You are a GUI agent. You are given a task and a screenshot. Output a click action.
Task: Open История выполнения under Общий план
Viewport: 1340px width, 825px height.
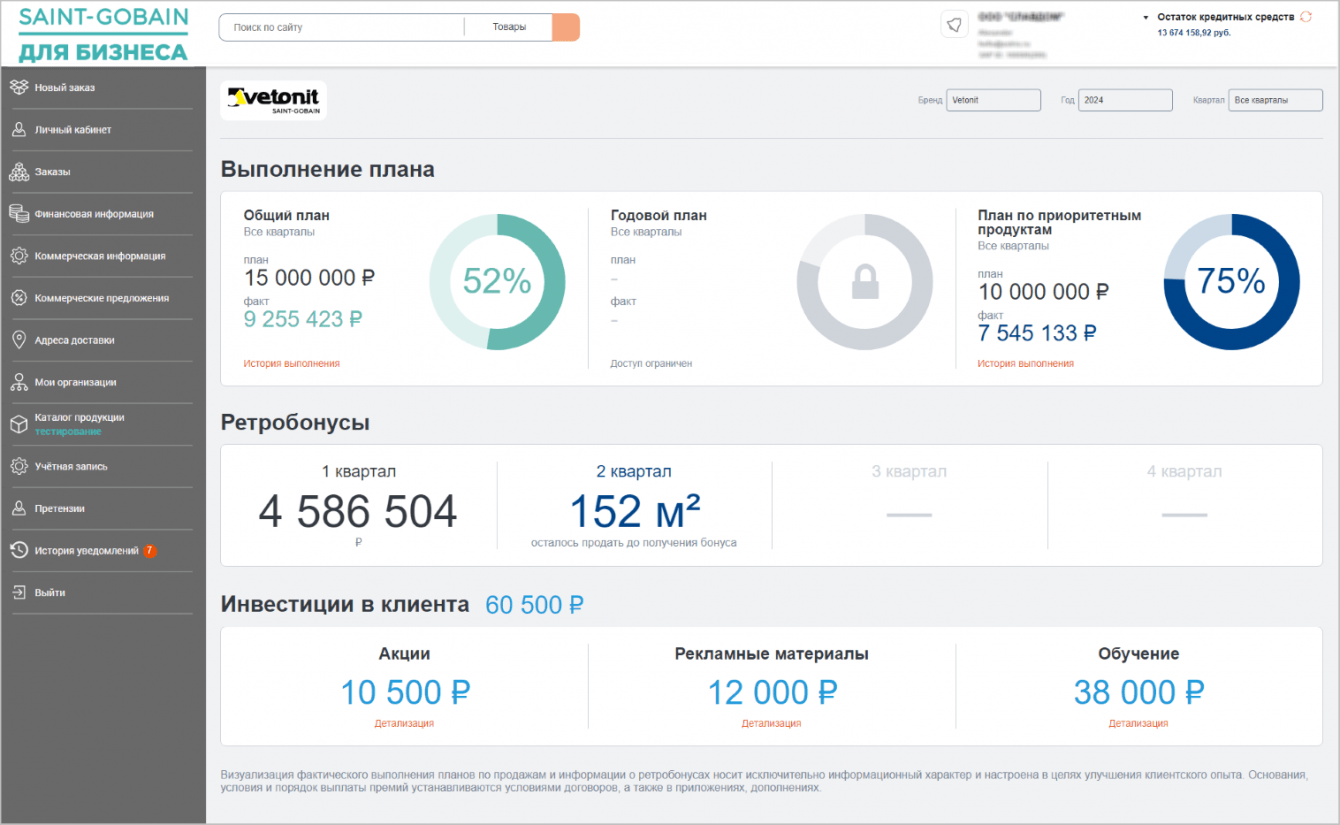pyautogui.click(x=291, y=364)
